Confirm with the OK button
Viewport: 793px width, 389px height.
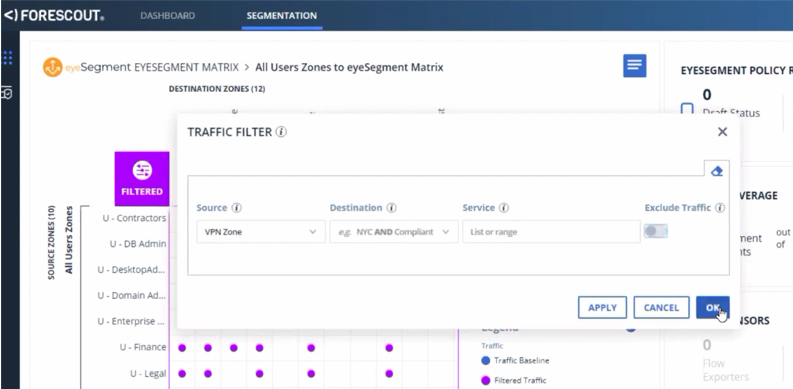[713, 308]
